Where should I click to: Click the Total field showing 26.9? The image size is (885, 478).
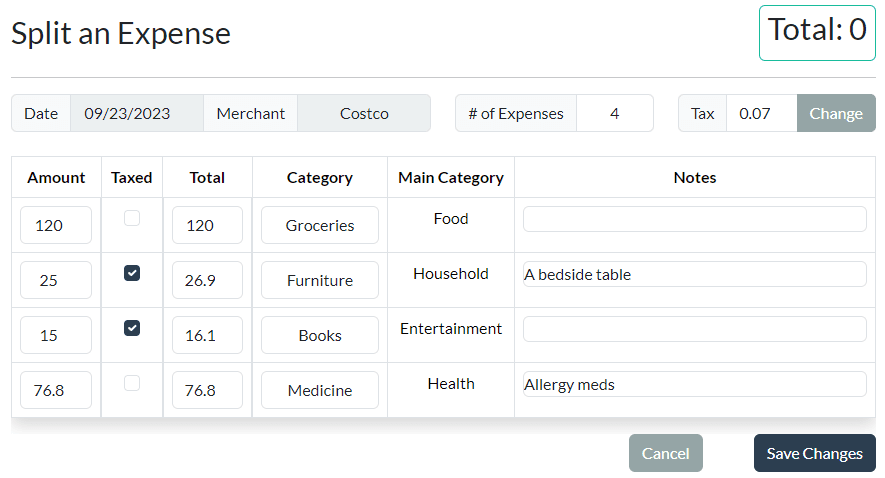pos(207,280)
